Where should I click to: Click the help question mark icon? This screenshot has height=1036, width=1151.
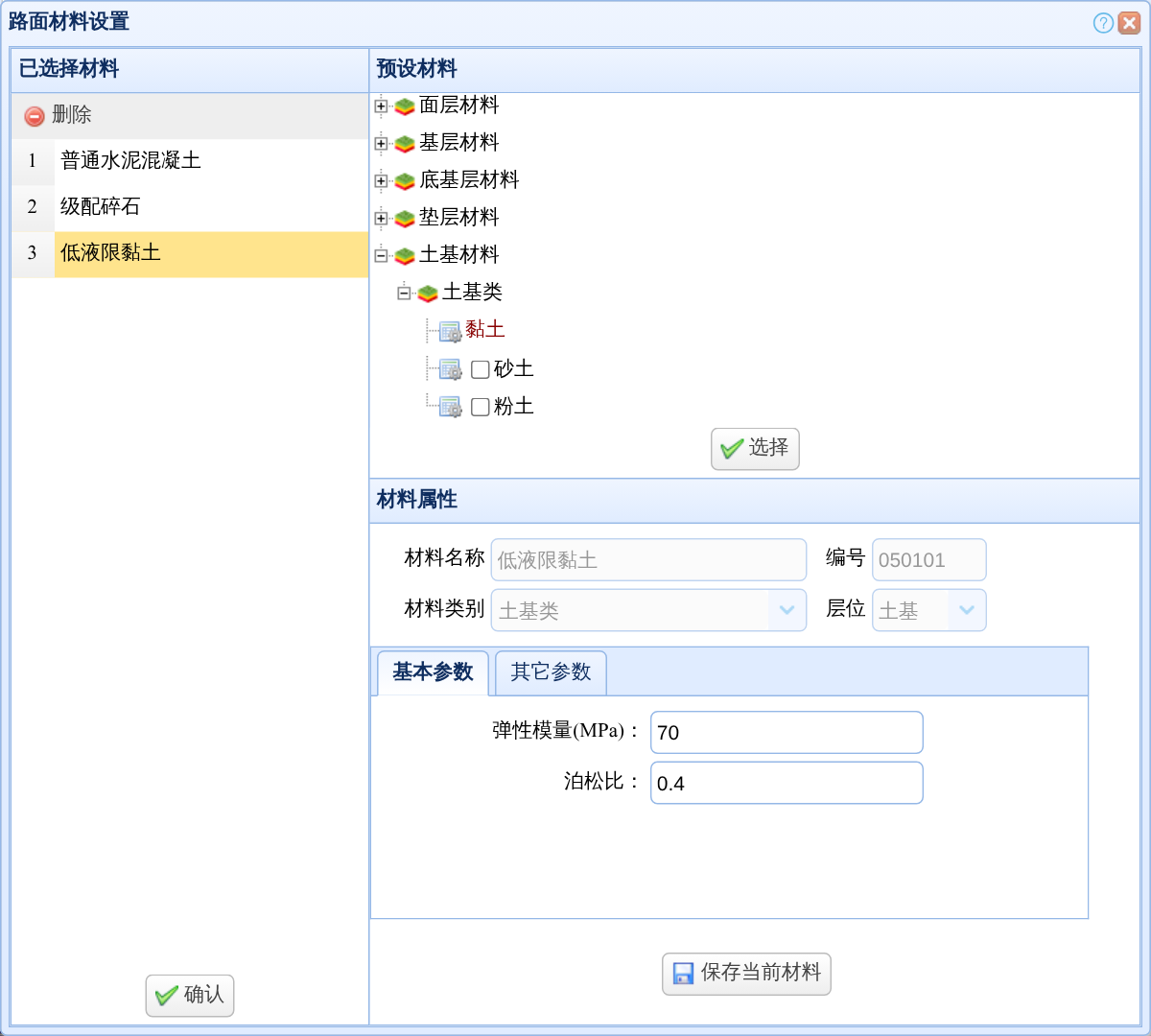click(x=1103, y=23)
